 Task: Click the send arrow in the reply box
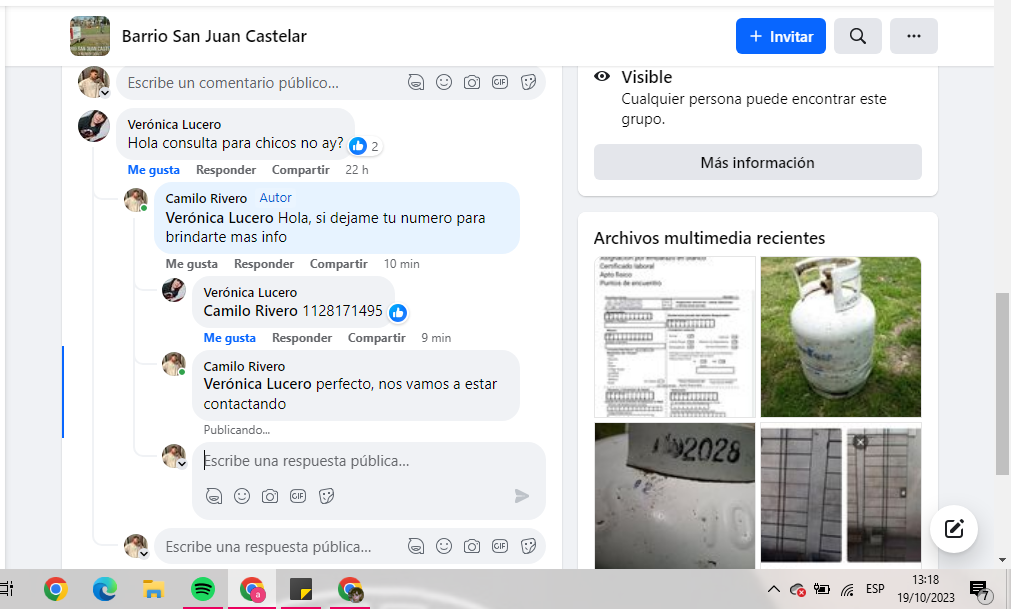pyautogui.click(x=522, y=496)
